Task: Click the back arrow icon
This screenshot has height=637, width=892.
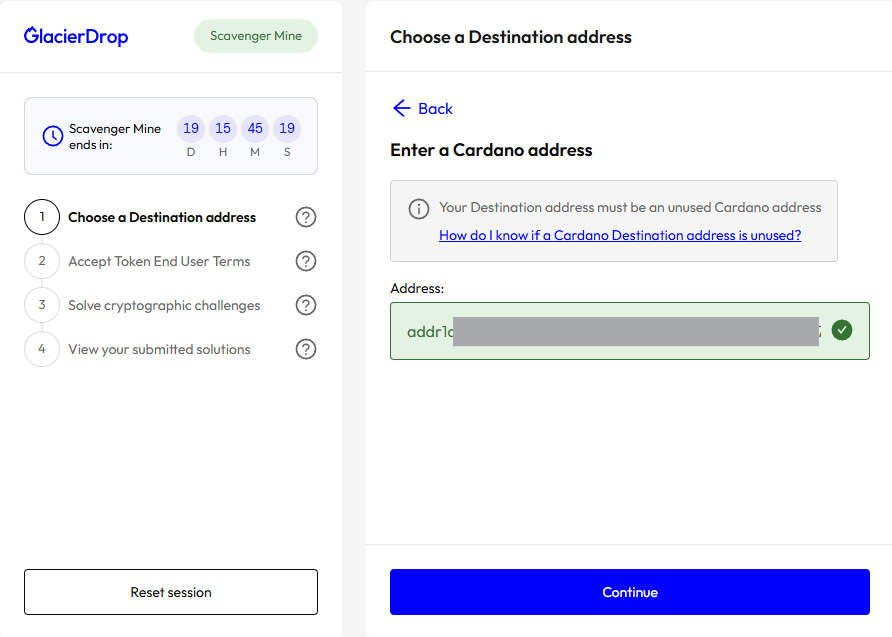Action: pos(402,108)
